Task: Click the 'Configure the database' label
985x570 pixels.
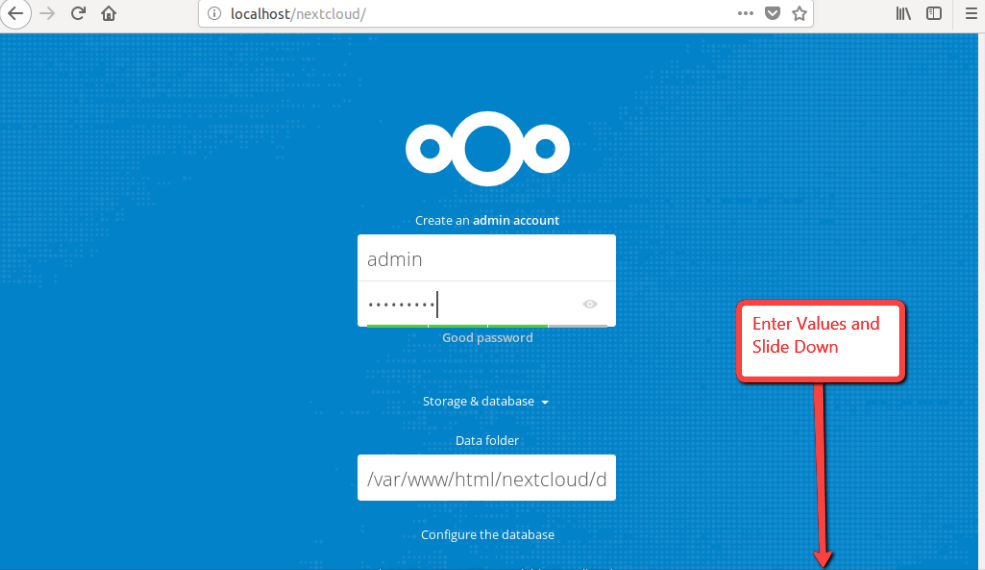Action: (x=487, y=535)
